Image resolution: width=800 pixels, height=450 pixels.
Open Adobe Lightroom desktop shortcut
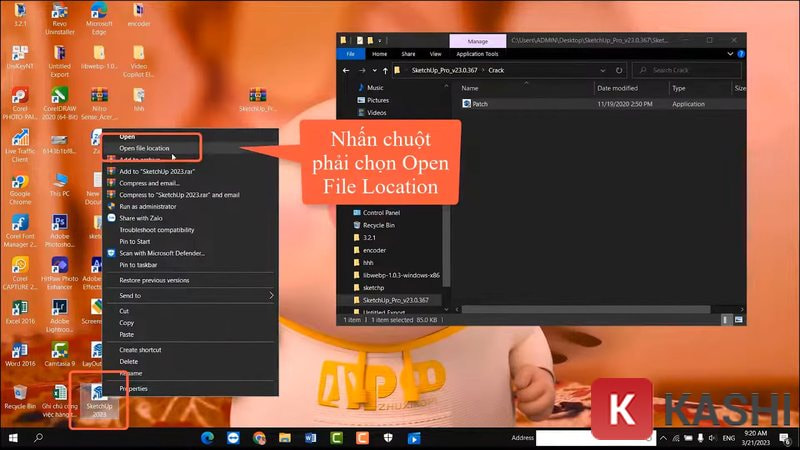tap(60, 316)
